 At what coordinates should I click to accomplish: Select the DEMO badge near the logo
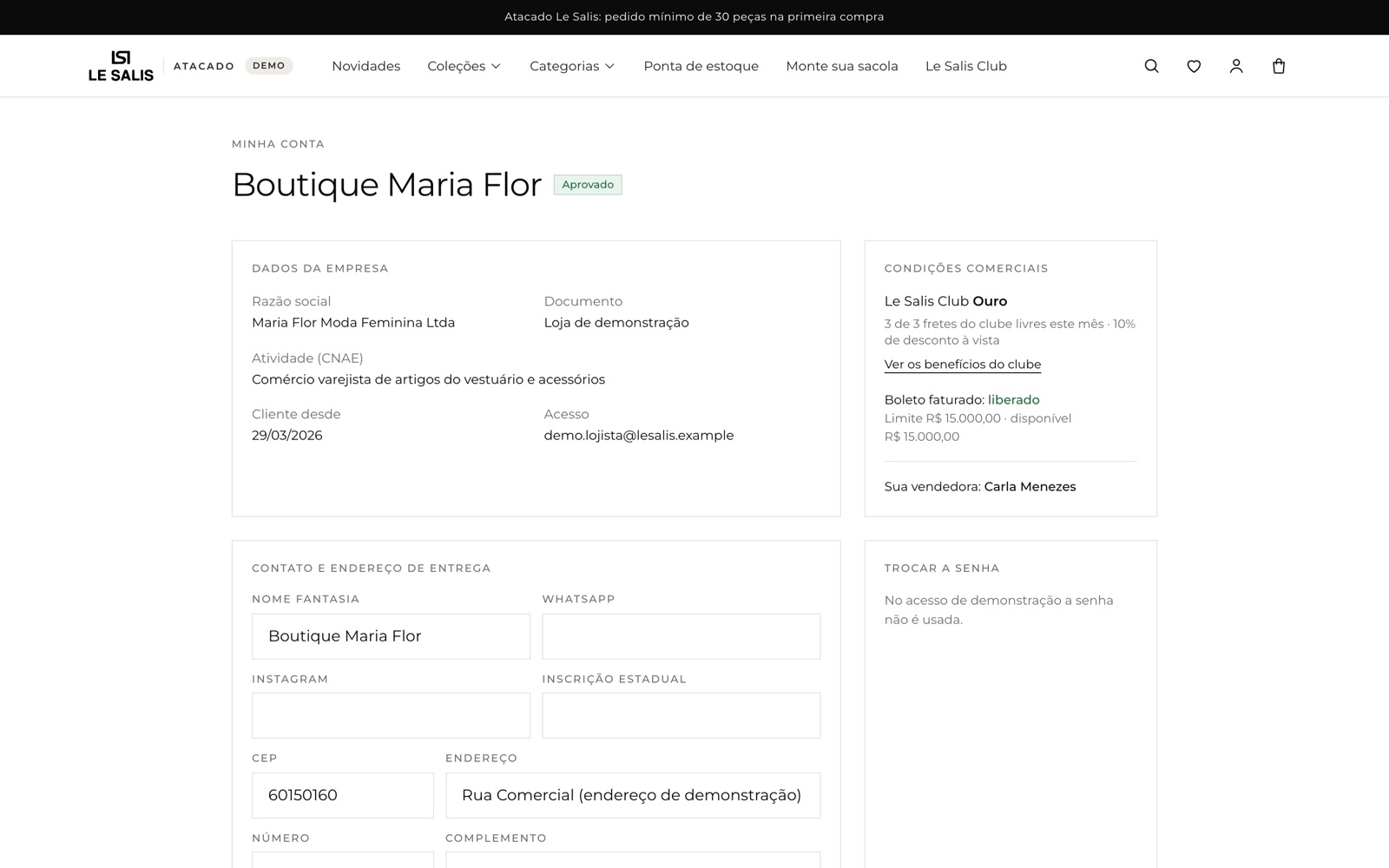[269, 66]
